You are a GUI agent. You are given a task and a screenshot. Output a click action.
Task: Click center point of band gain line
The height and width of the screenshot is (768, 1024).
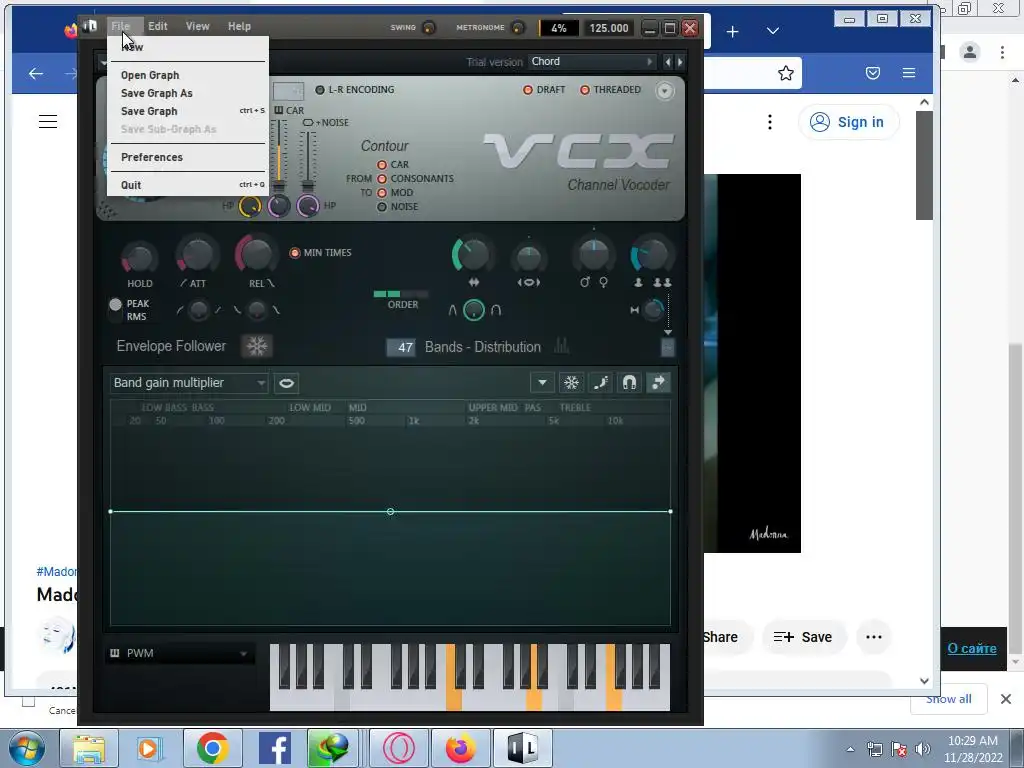(x=391, y=512)
